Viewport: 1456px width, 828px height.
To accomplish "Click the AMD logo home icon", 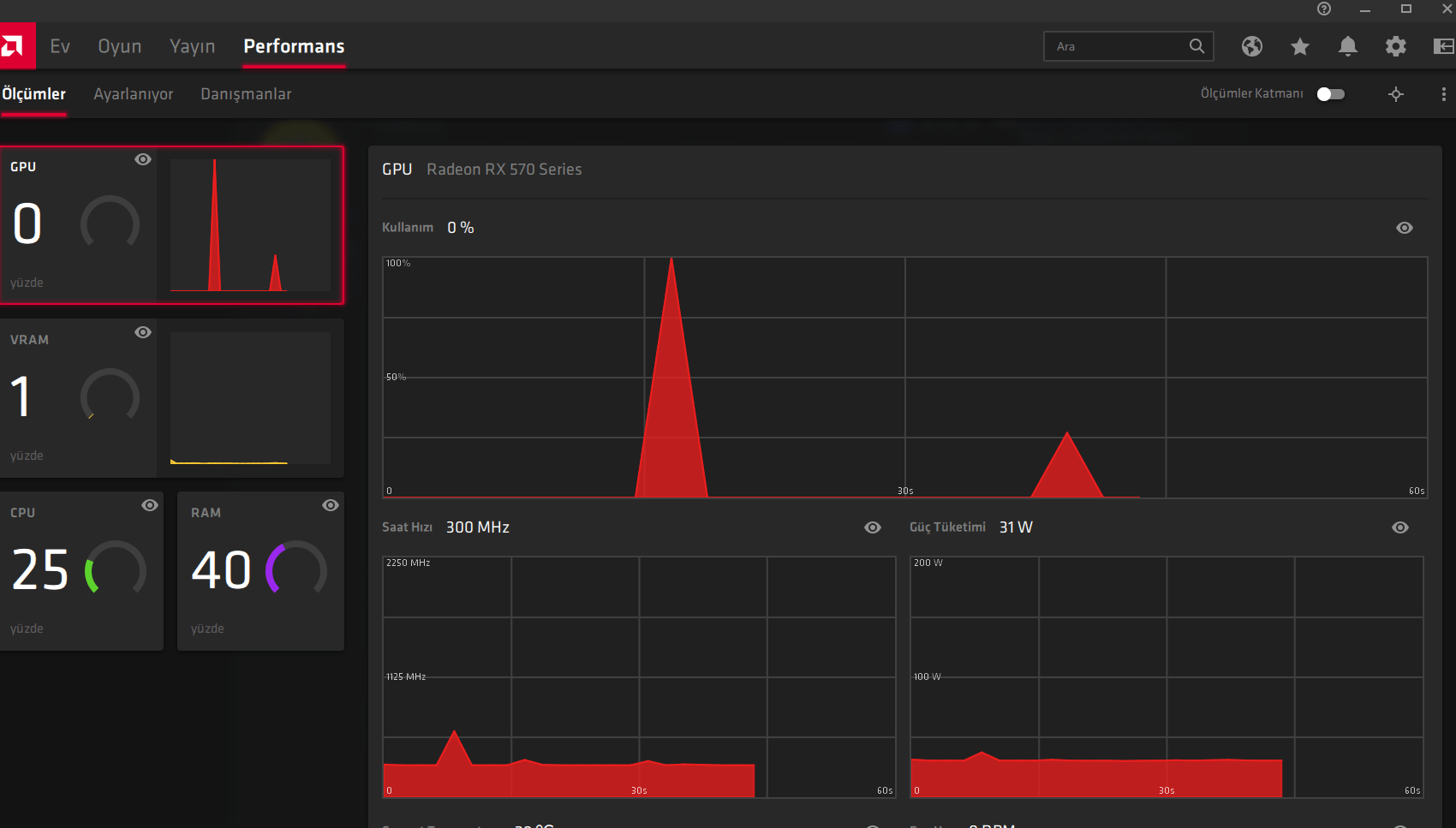I will coord(13,46).
